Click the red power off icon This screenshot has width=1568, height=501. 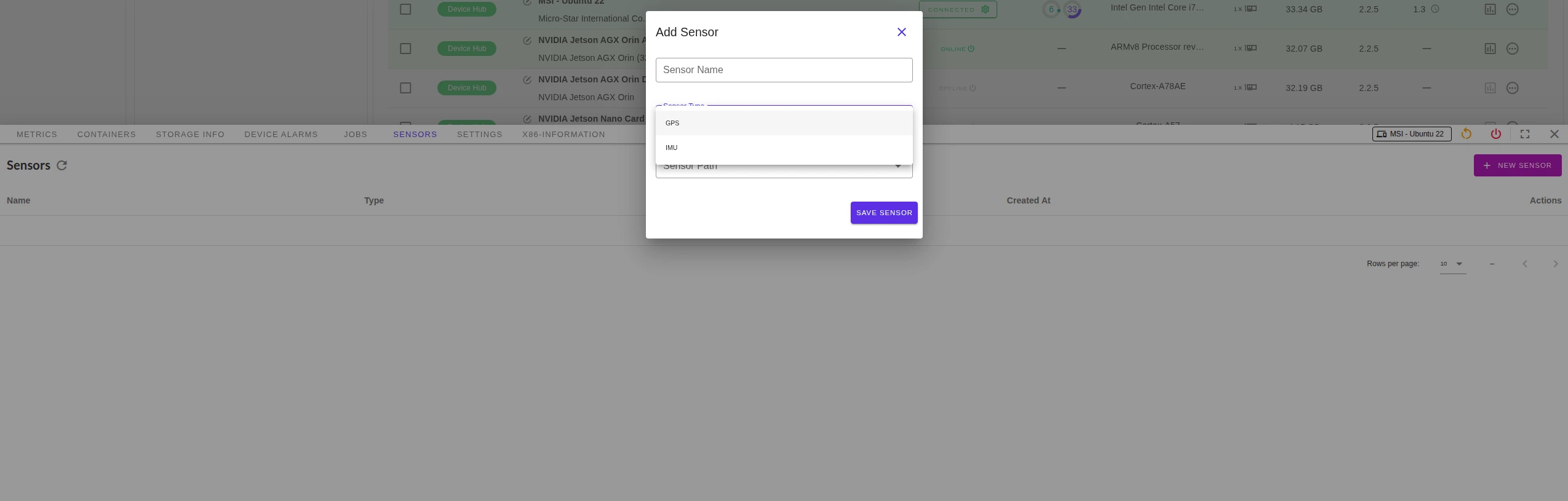tap(1495, 134)
